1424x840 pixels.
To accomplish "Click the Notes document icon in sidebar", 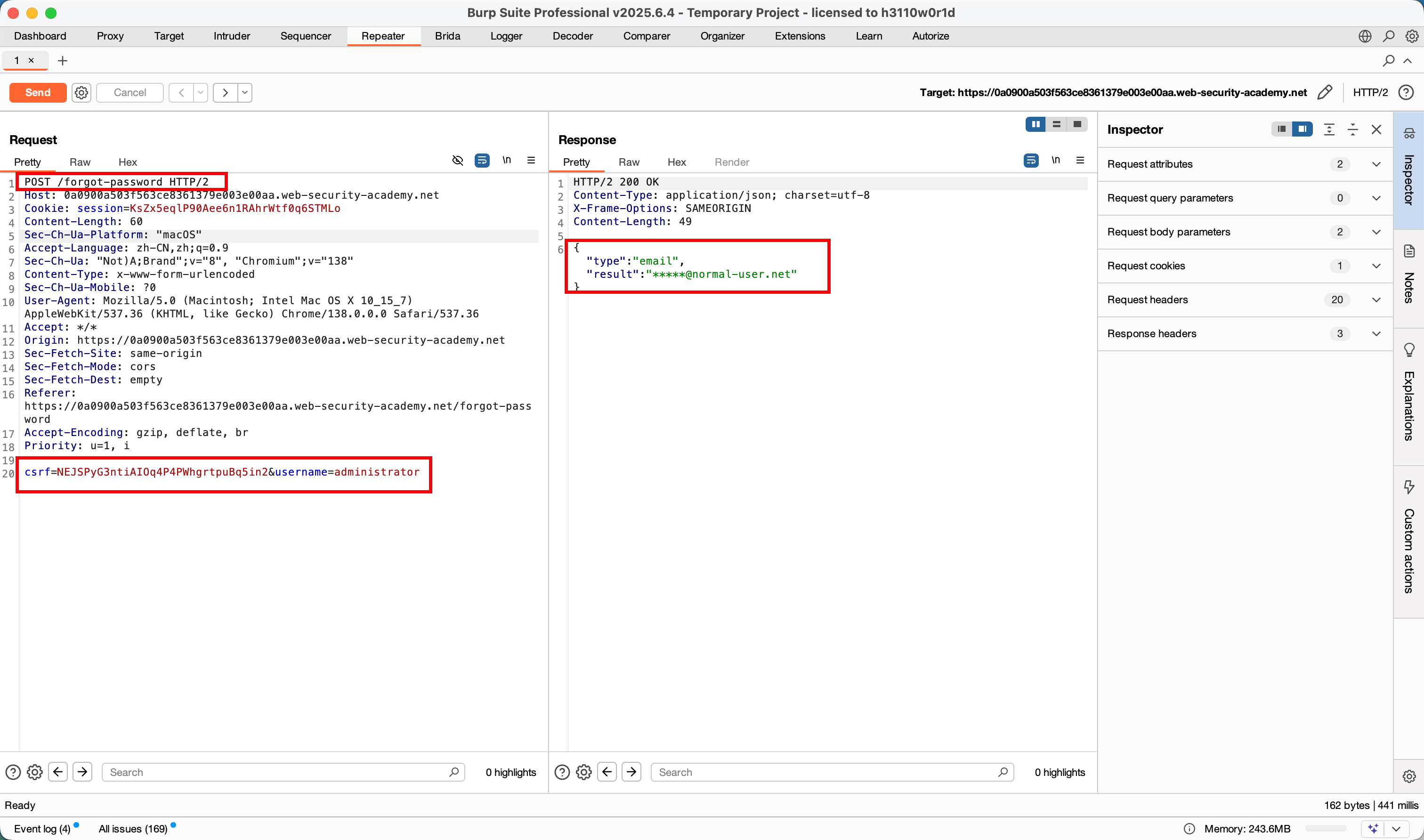I will point(1409,251).
